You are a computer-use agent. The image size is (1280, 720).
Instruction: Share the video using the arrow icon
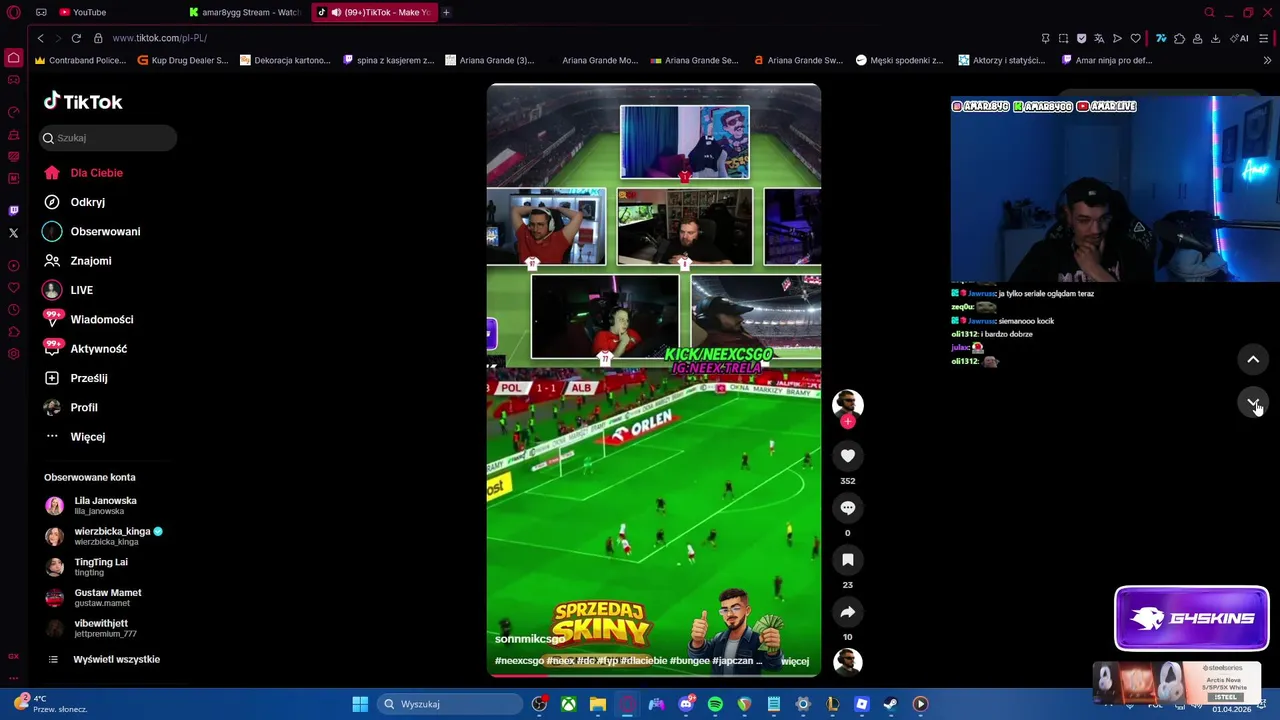click(x=848, y=612)
